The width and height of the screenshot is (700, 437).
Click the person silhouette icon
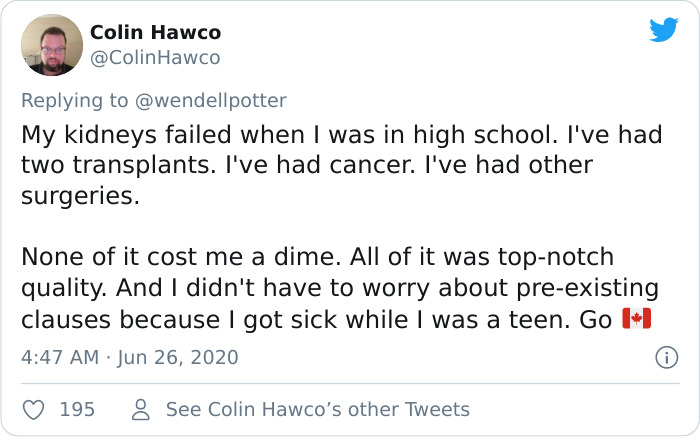pos(141,409)
